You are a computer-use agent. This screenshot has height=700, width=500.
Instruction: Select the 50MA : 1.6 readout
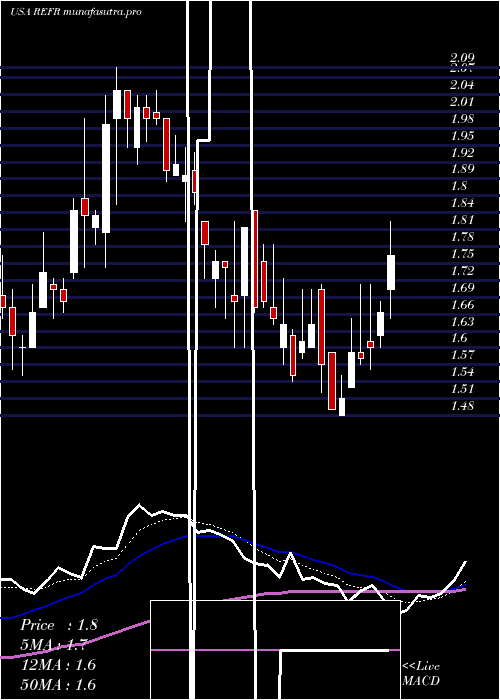click(58, 684)
